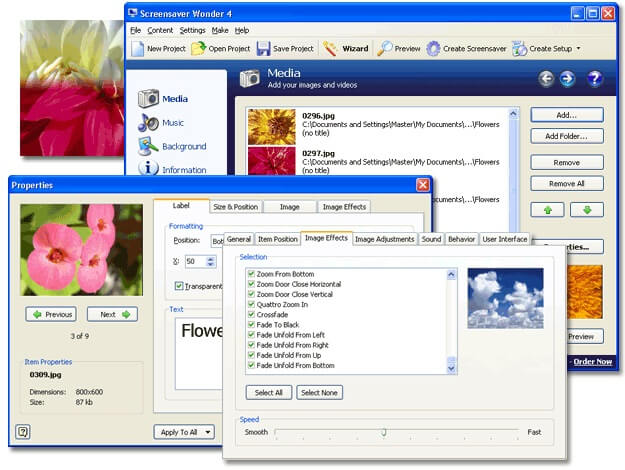
Task: Click the New Project toolbar icon
Action: pos(137,48)
